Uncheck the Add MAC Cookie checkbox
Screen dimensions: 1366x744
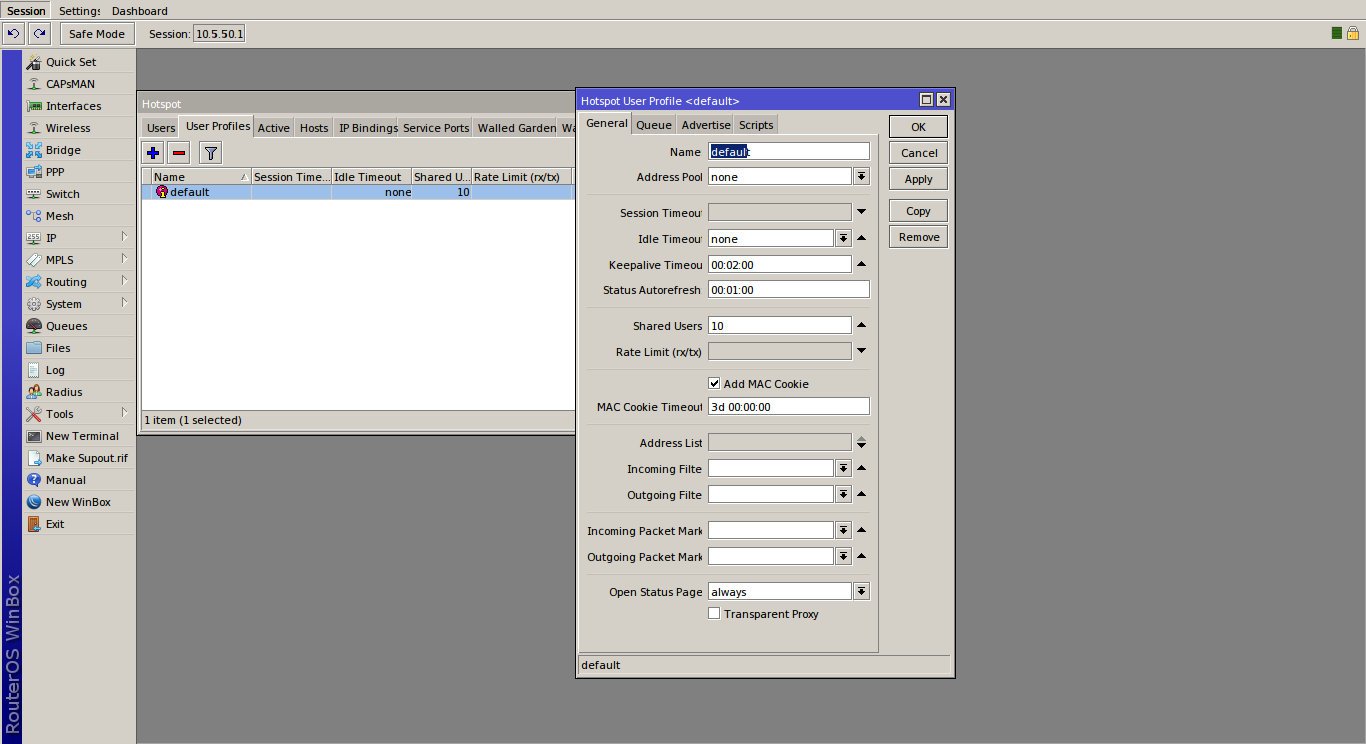[714, 383]
